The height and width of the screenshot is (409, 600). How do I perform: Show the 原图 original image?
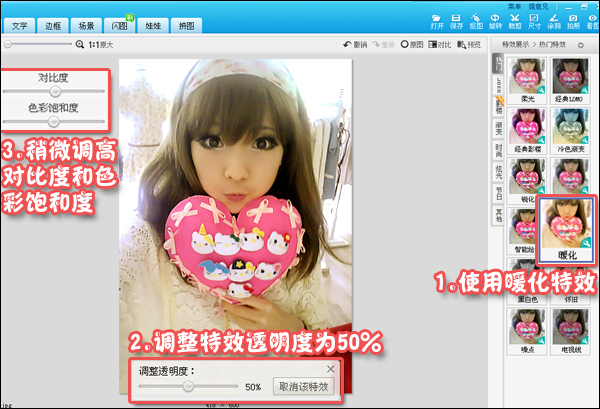tap(411, 45)
